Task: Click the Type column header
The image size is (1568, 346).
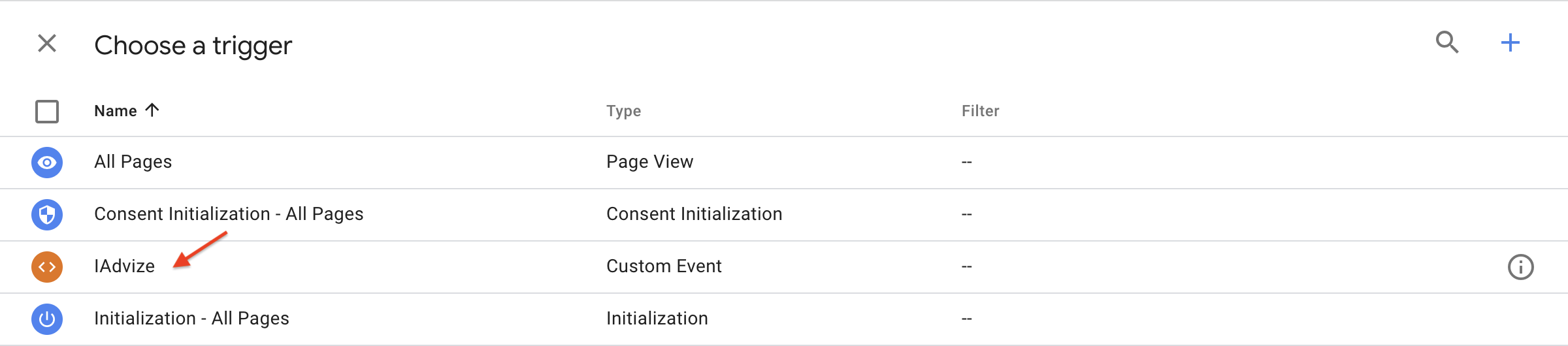Action: point(623,111)
